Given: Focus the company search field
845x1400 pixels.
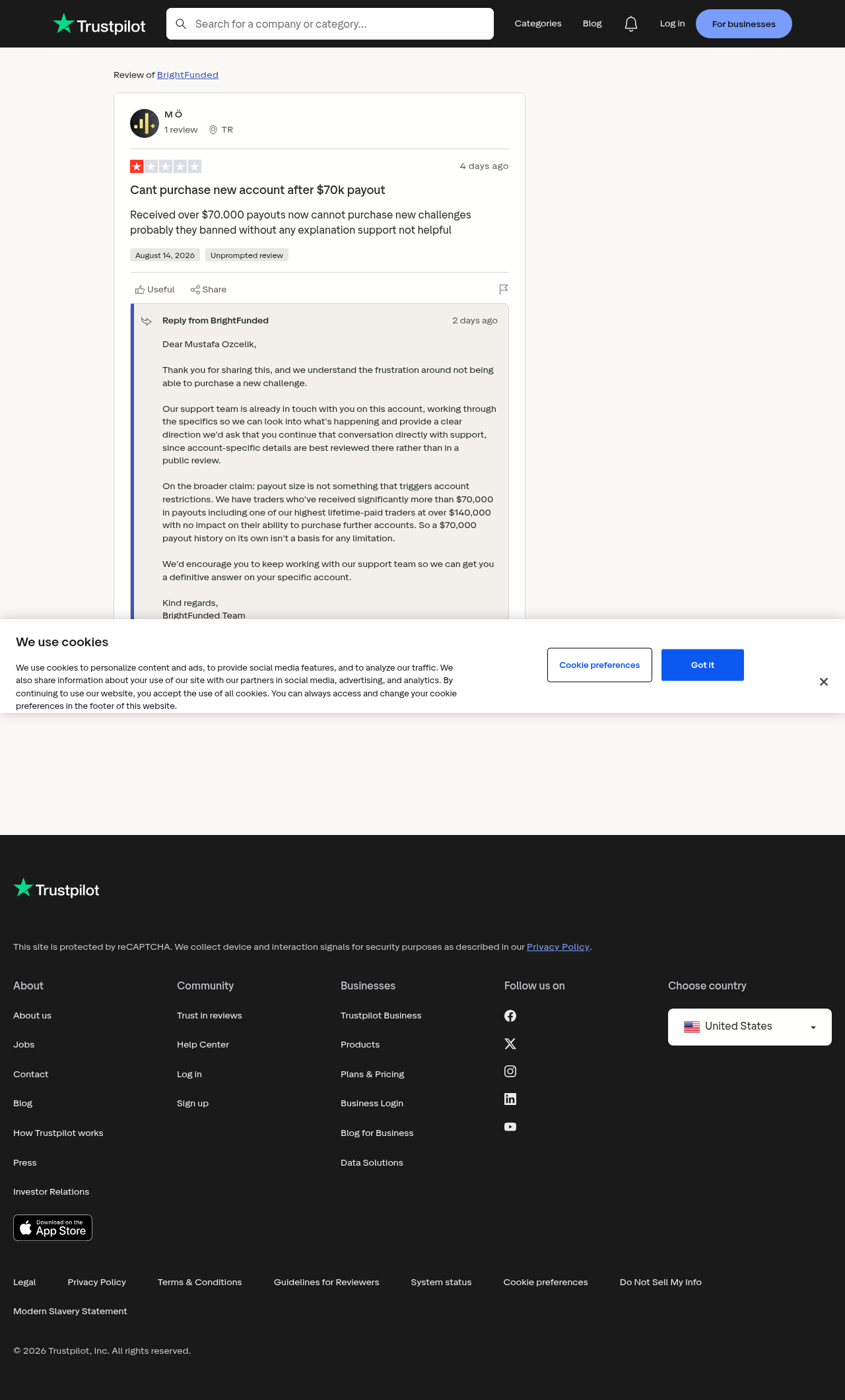Looking at the screenshot, I should (330, 24).
